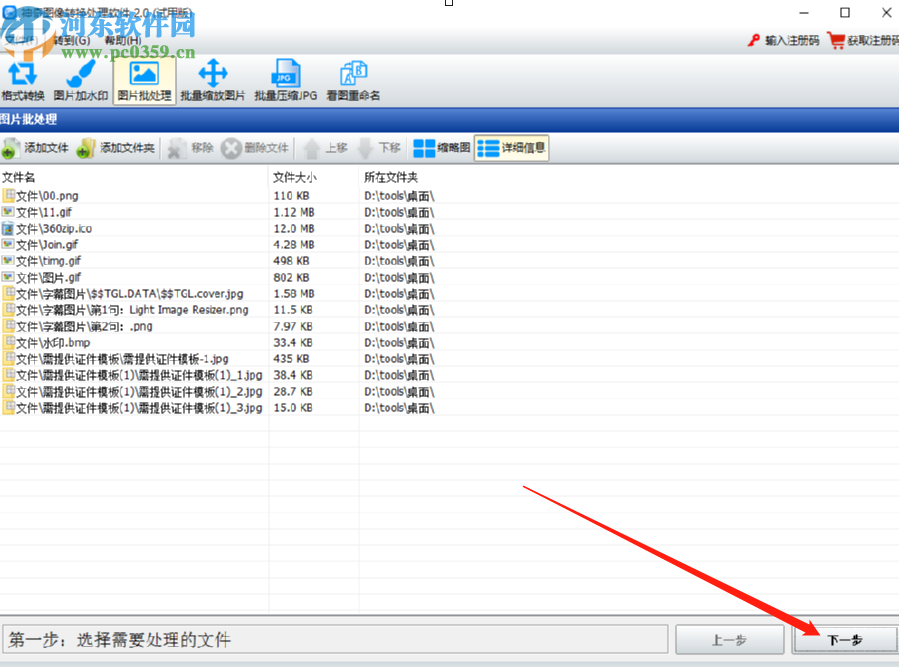
Task: Click the 下一步 next step button
Action: coord(845,639)
